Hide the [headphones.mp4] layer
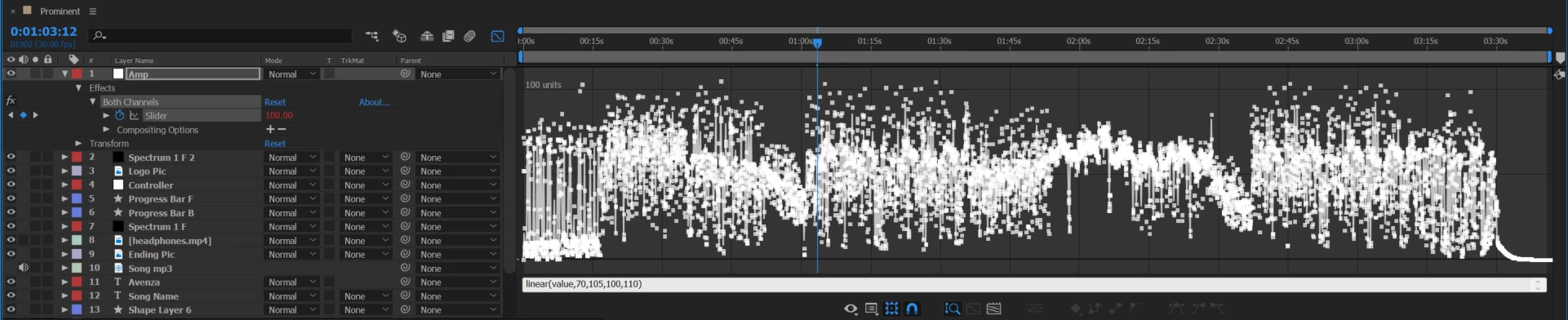 pyautogui.click(x=11, y=240)
